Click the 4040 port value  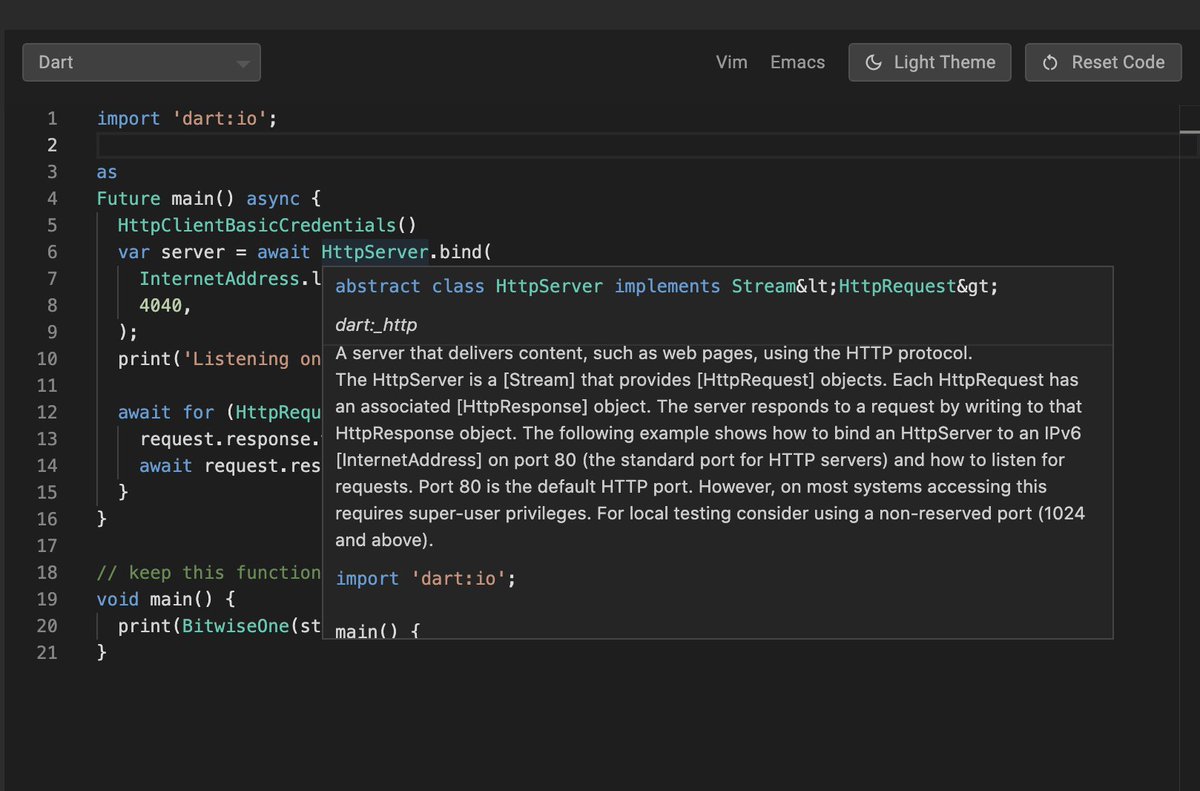pyautogui.click(x=160, y=305)
